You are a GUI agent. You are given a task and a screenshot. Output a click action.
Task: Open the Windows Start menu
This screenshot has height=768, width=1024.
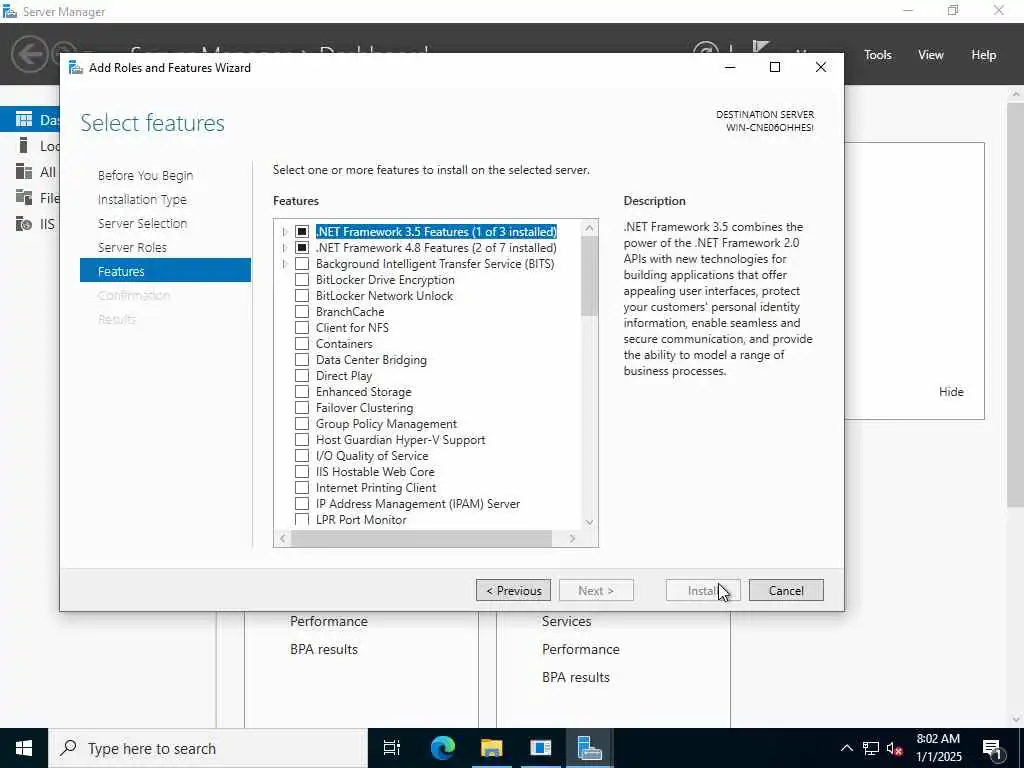click(x=24, y=748)
